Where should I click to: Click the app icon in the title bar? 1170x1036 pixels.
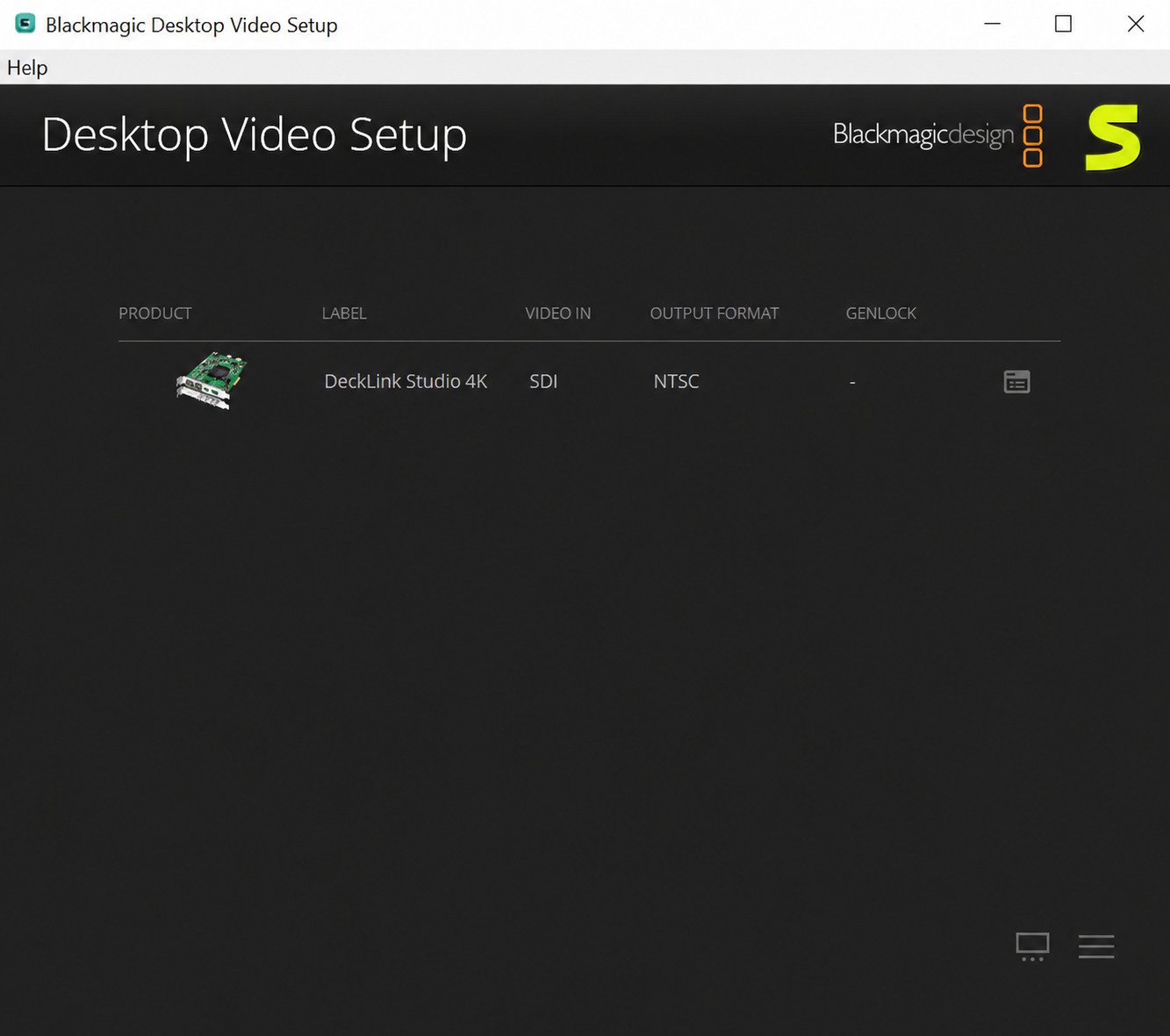point(25,24)
